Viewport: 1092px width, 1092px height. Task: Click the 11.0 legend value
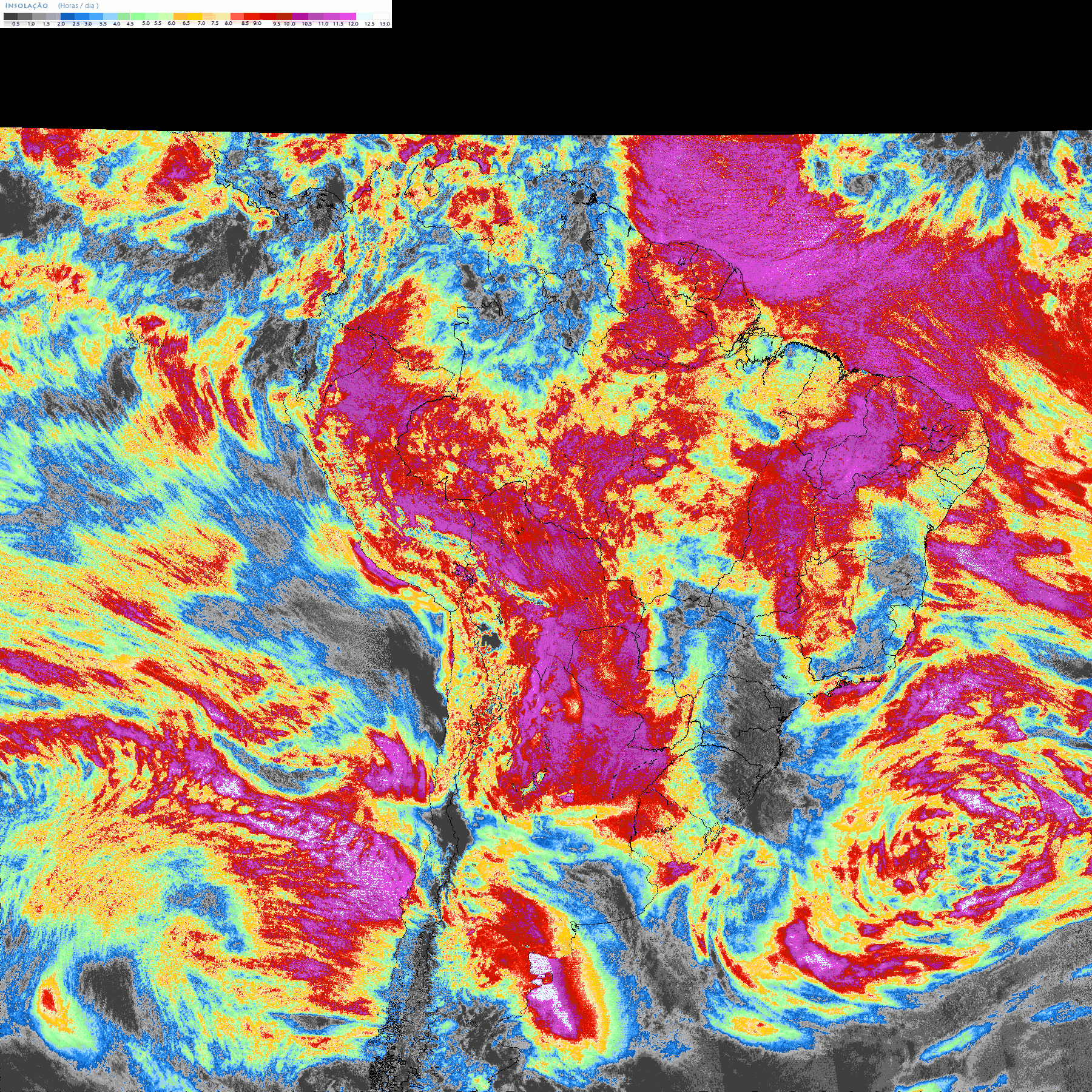point(323,24)
